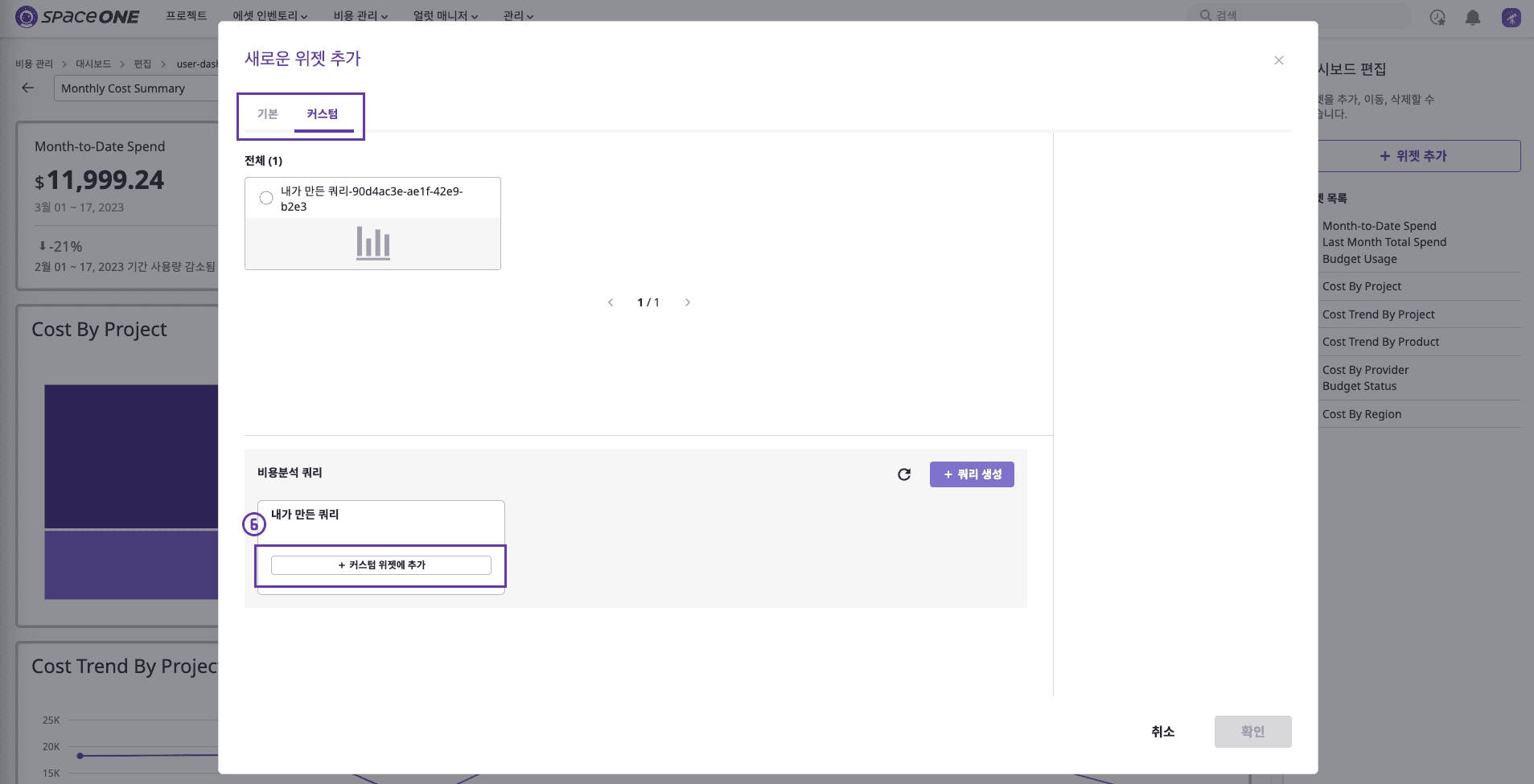1534x784 pixels.
Task: Switch to the 커스텀 tab
Action: pos(323,114)
